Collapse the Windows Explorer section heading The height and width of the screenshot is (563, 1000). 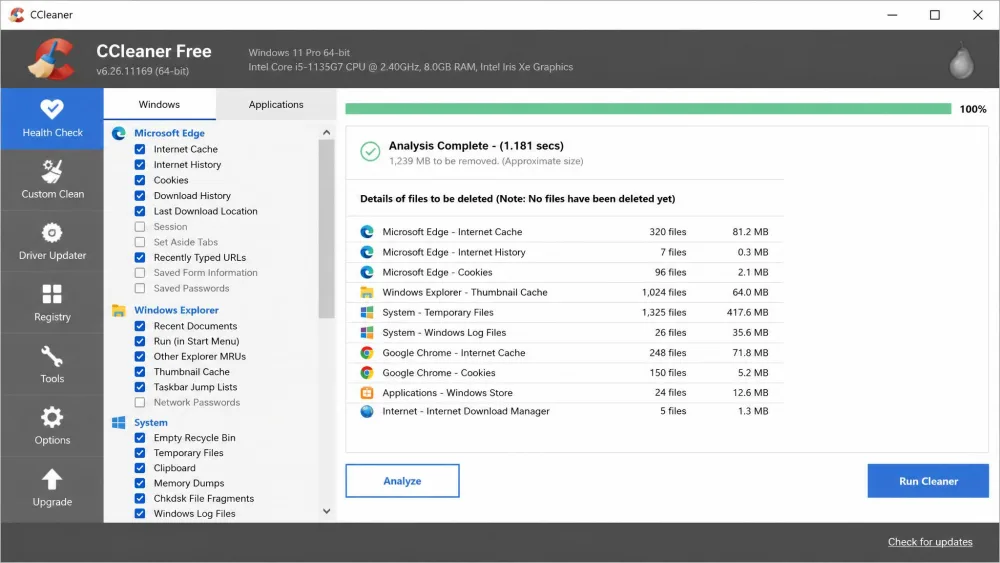pos(176,310)
